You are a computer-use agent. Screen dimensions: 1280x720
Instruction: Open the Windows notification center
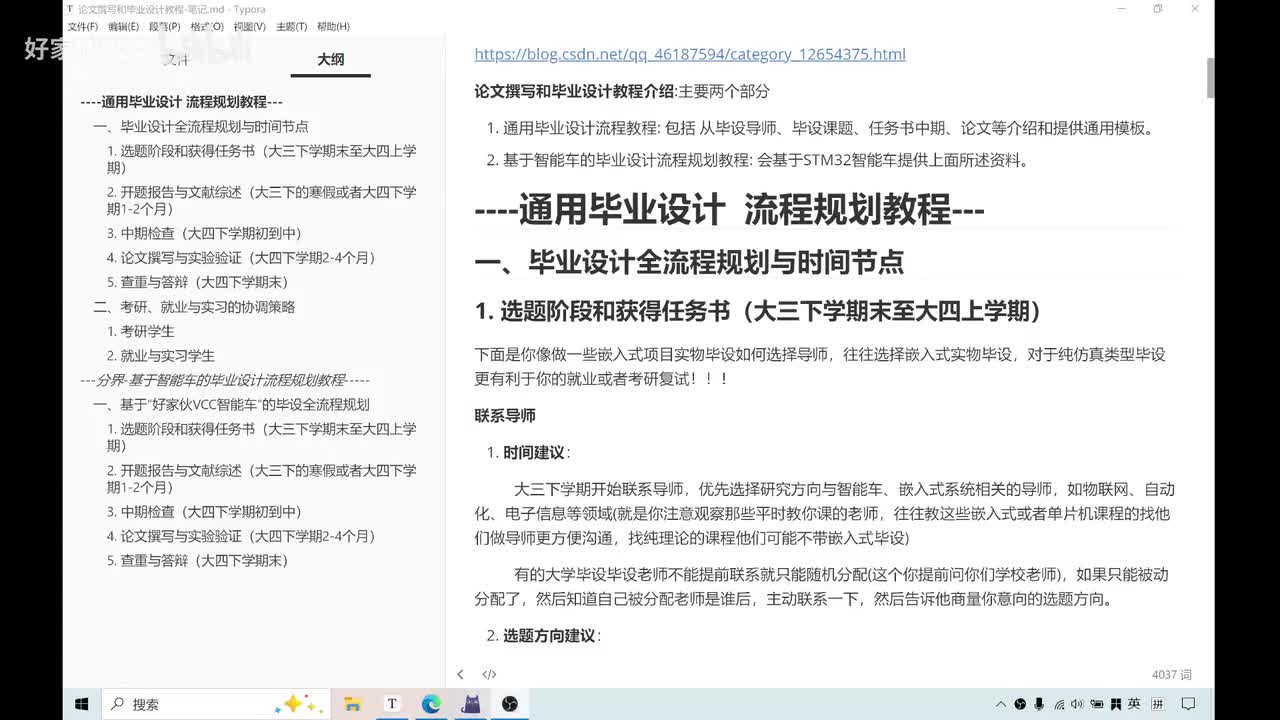[x=1189, y=704]
